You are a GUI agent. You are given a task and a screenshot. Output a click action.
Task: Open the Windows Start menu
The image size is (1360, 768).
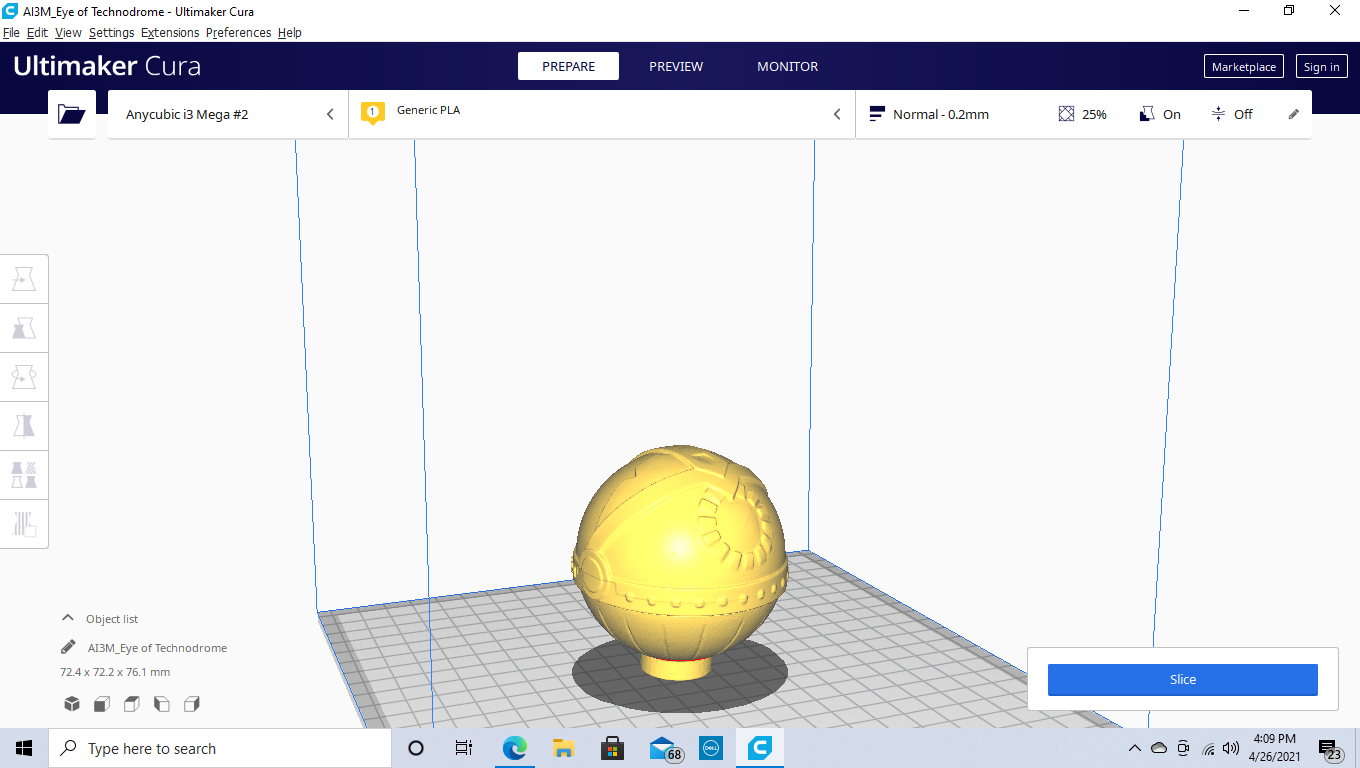pos(24,748)
